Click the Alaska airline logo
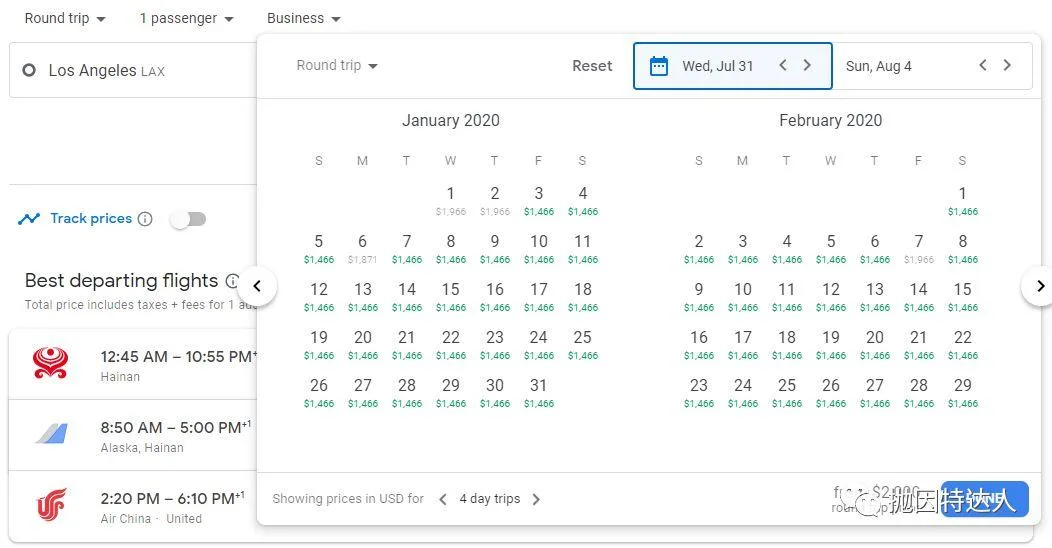The height and width of the screenshot is (548, 1052). [50, 436]
